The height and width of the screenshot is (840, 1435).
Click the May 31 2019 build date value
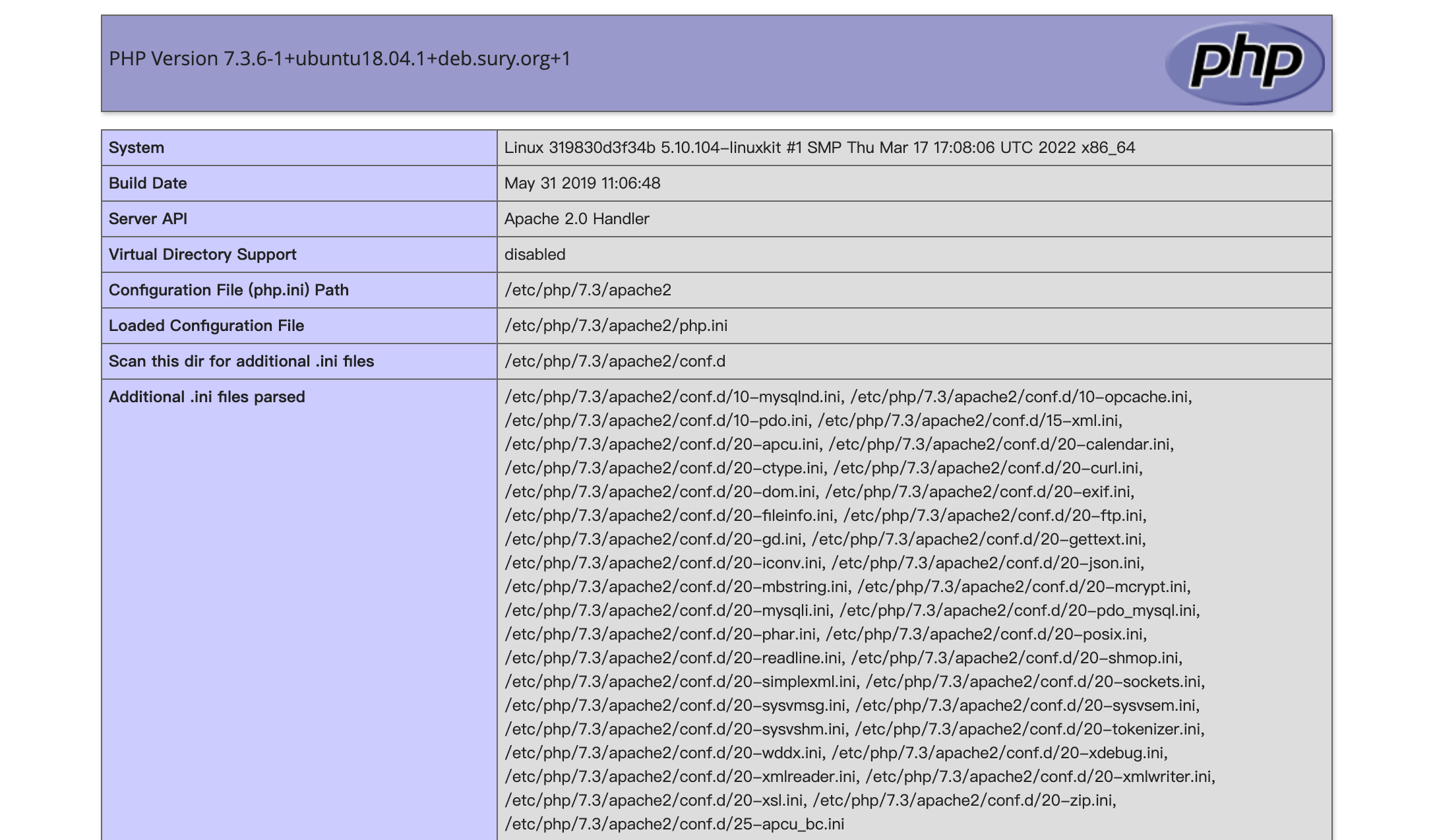pyautogui.click(x=582, y=183)
